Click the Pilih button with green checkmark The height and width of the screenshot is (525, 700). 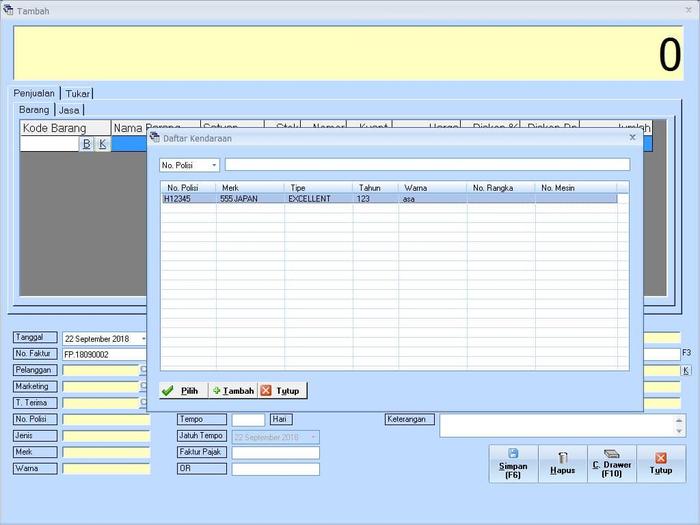tap(180, 391)
